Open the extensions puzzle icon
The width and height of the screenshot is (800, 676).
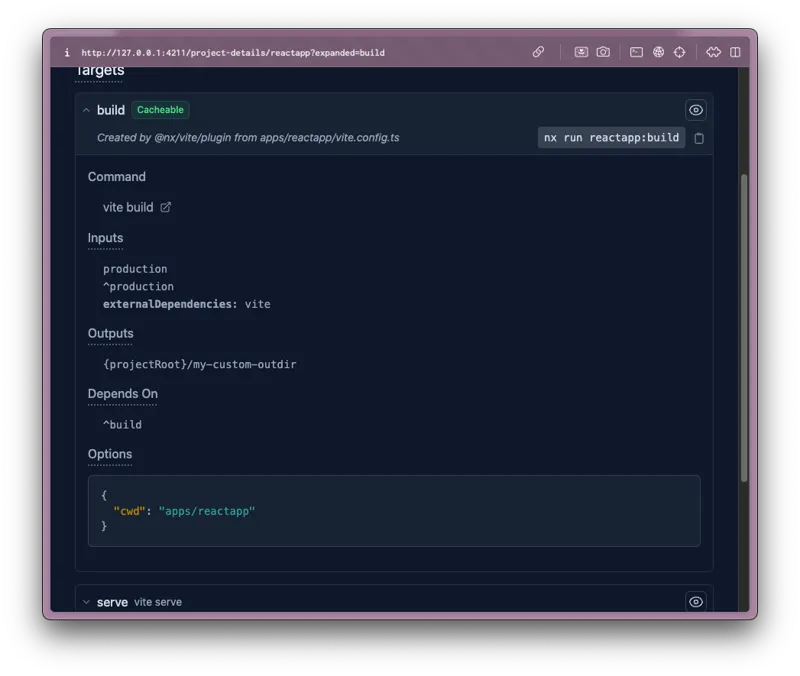pos(713,52)
